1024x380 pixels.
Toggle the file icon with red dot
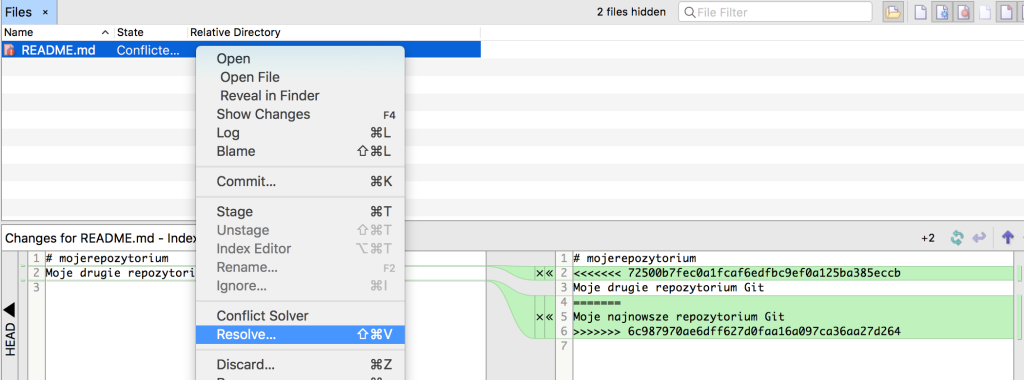point(964,12)
